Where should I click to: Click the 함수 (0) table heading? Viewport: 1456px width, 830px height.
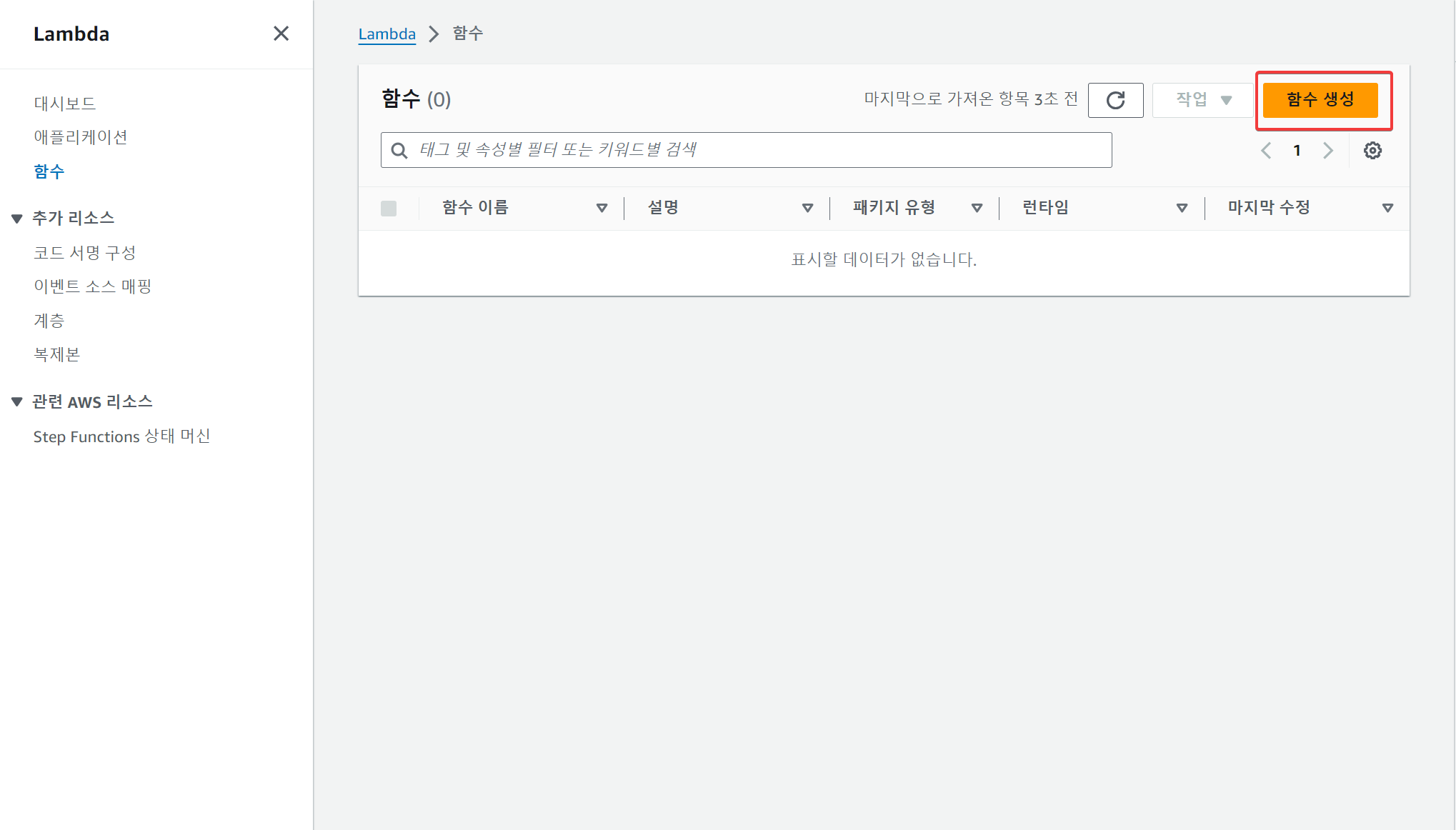(417, 99)
